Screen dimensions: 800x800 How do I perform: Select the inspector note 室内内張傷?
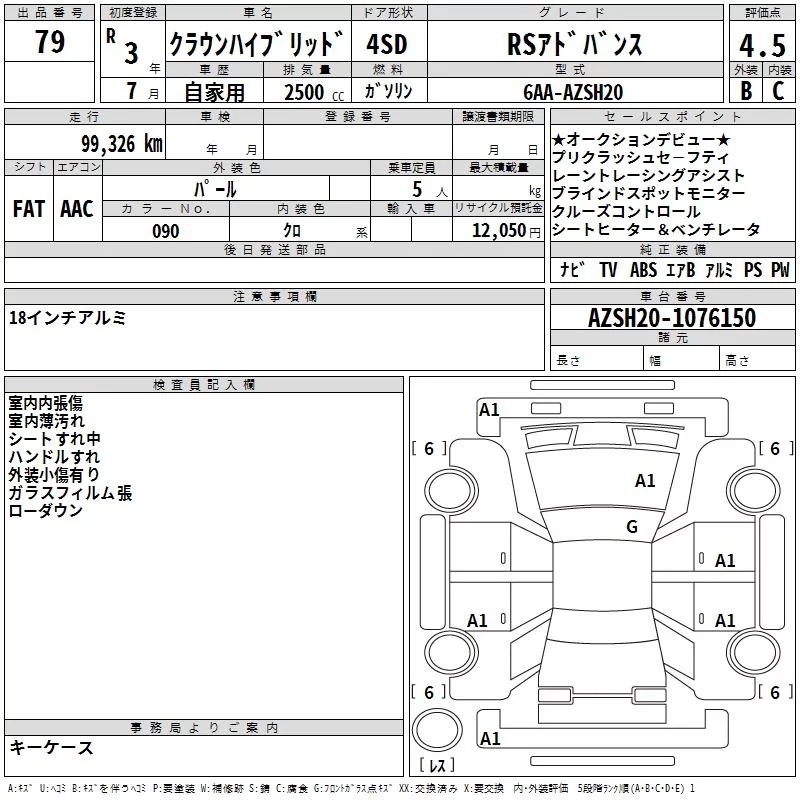45,403
